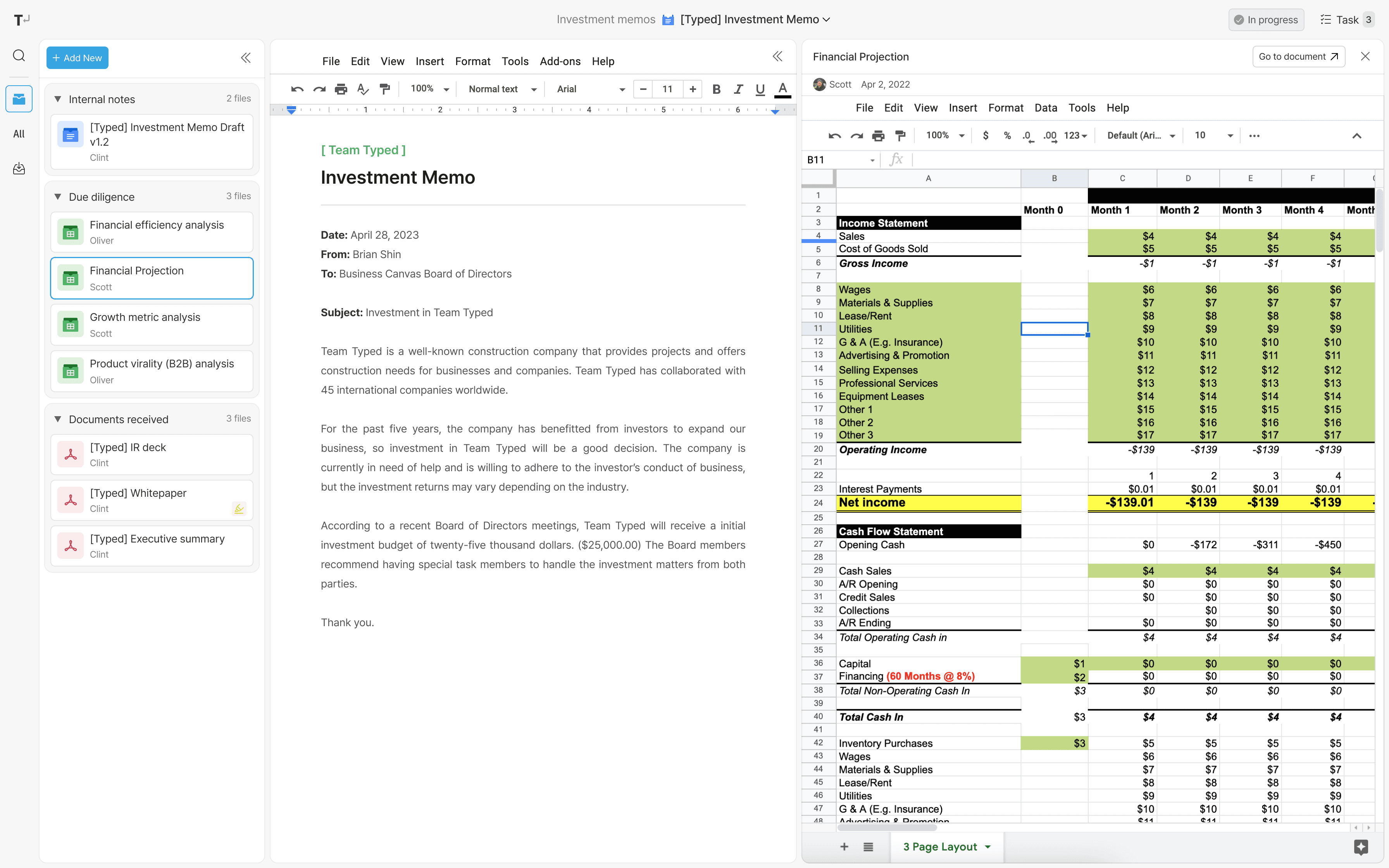Click Go to document button
This screenshot has height=868, width=1389.
pos(1298,56)
